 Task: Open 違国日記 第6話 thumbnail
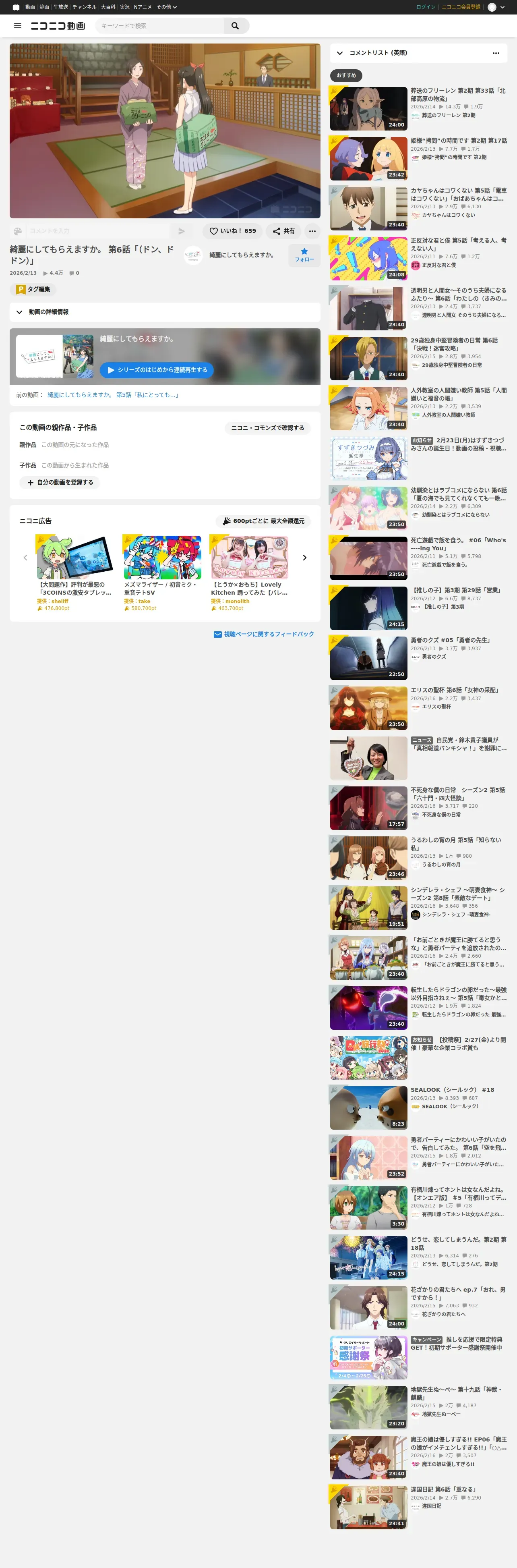coord(368,1507)
